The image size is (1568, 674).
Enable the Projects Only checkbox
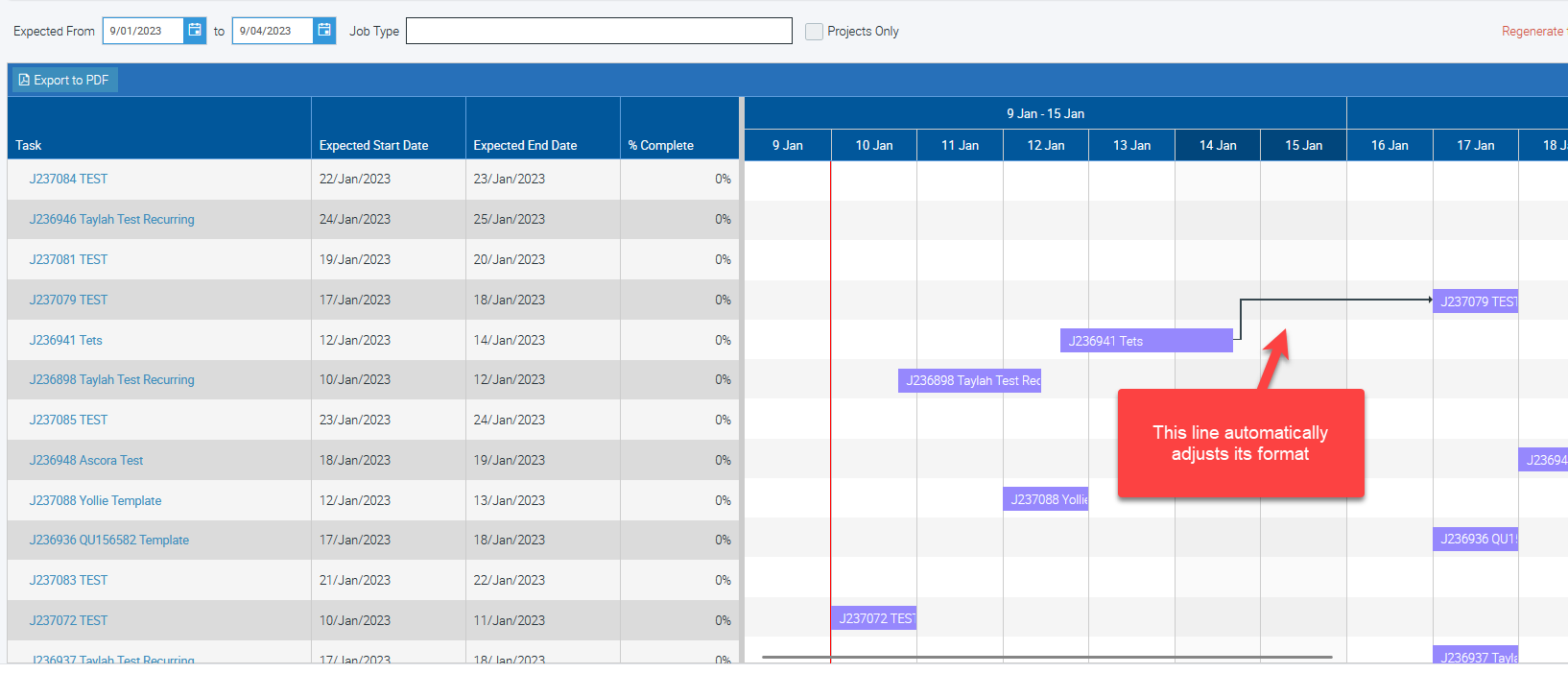point(814,32)
